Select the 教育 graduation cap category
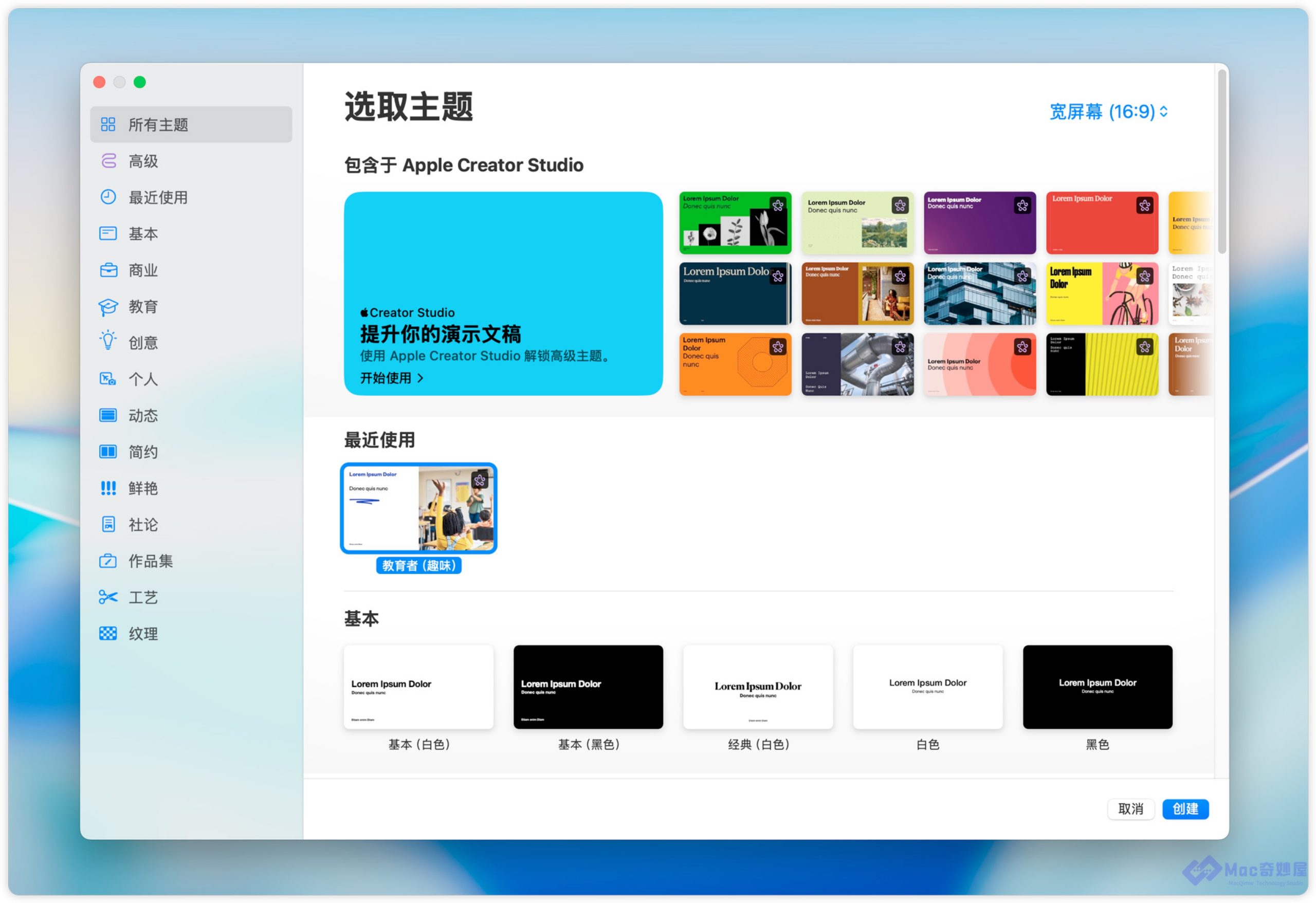The image size is (1316, 903). coord(107,306)
